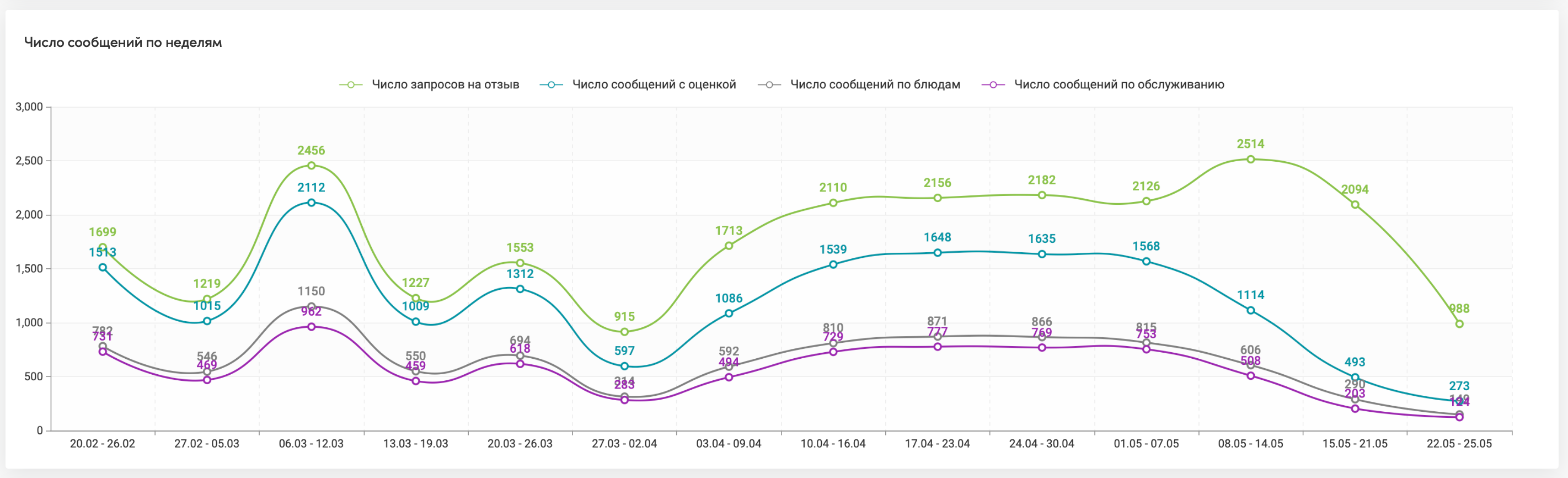
Task: Click the teal value label '1568'
Action: [x=1146, y=247]
